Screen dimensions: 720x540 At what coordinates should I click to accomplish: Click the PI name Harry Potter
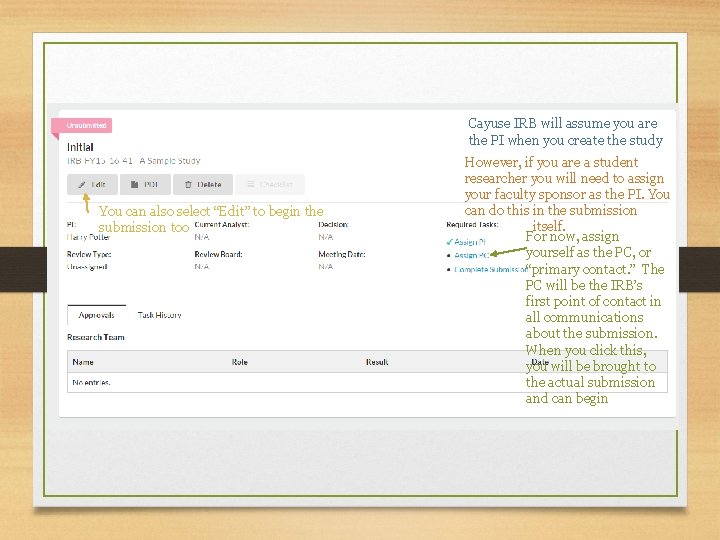(x=88, y=237)
